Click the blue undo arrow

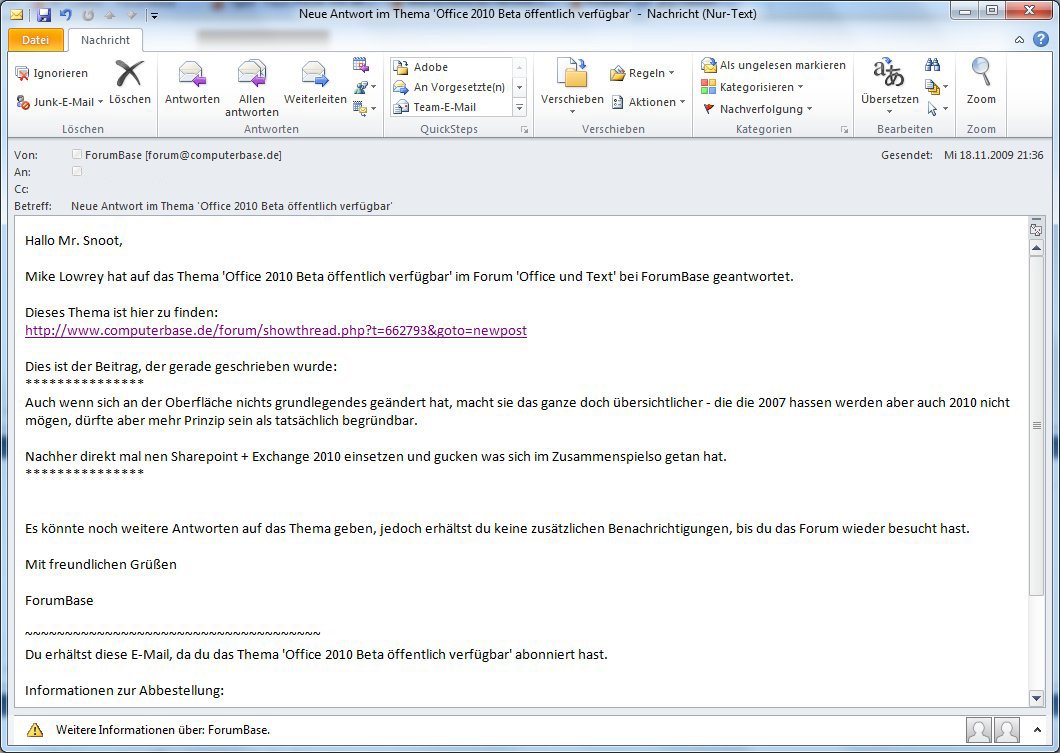pos(66,14)
